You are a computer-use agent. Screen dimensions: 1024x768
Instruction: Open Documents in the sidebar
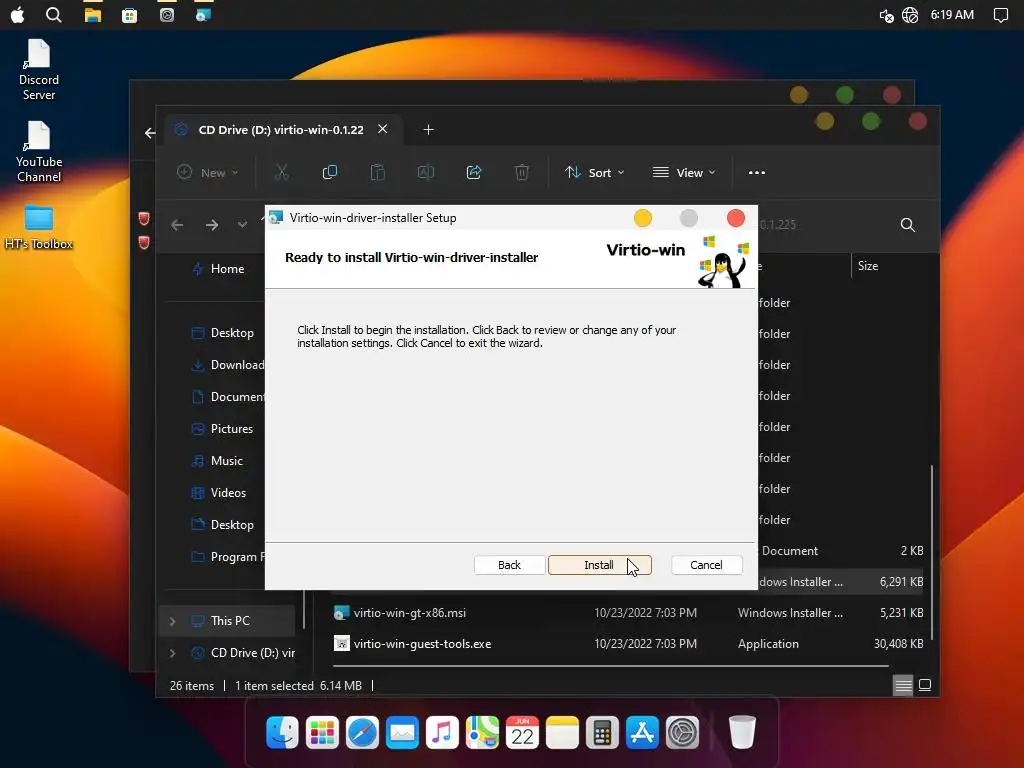pos(227,396)
